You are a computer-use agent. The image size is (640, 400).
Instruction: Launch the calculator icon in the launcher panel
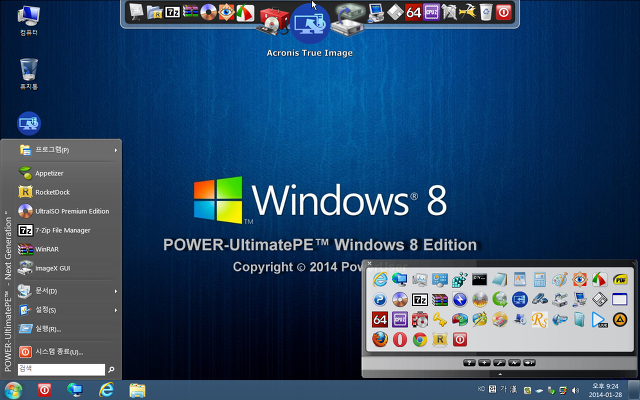[539, 279]
